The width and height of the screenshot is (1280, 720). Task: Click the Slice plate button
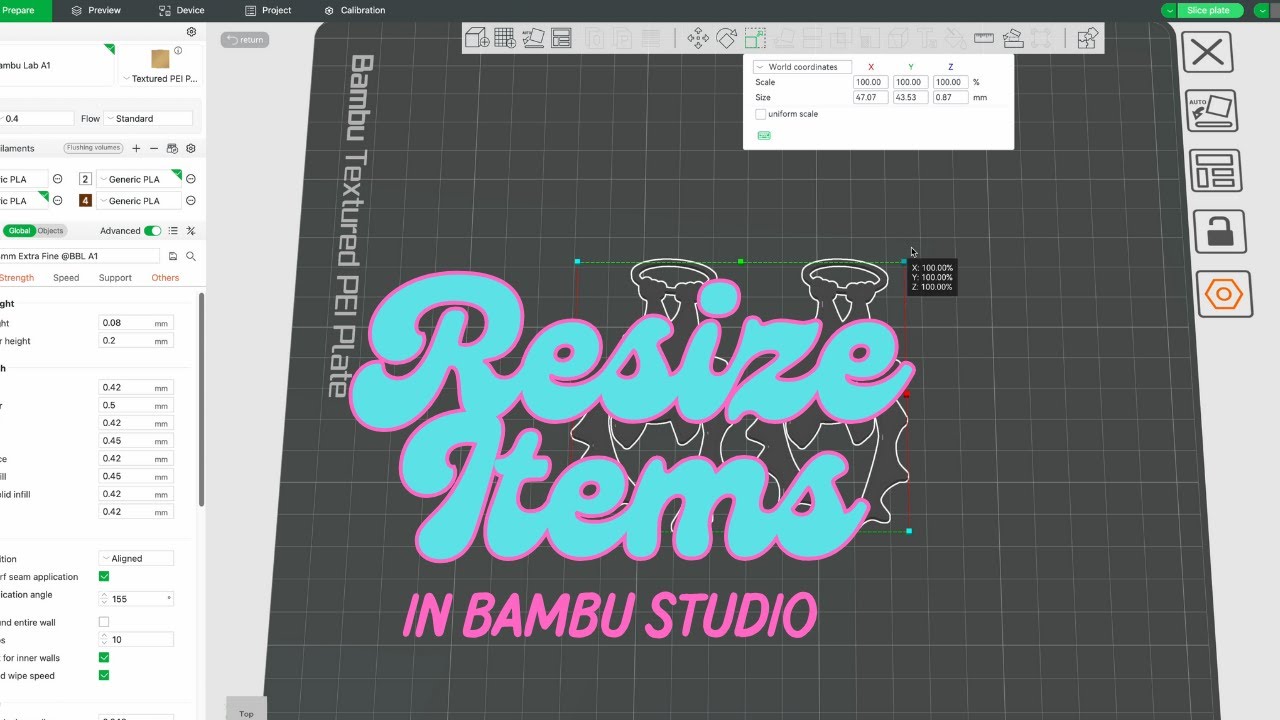[x=1208, y=10]
